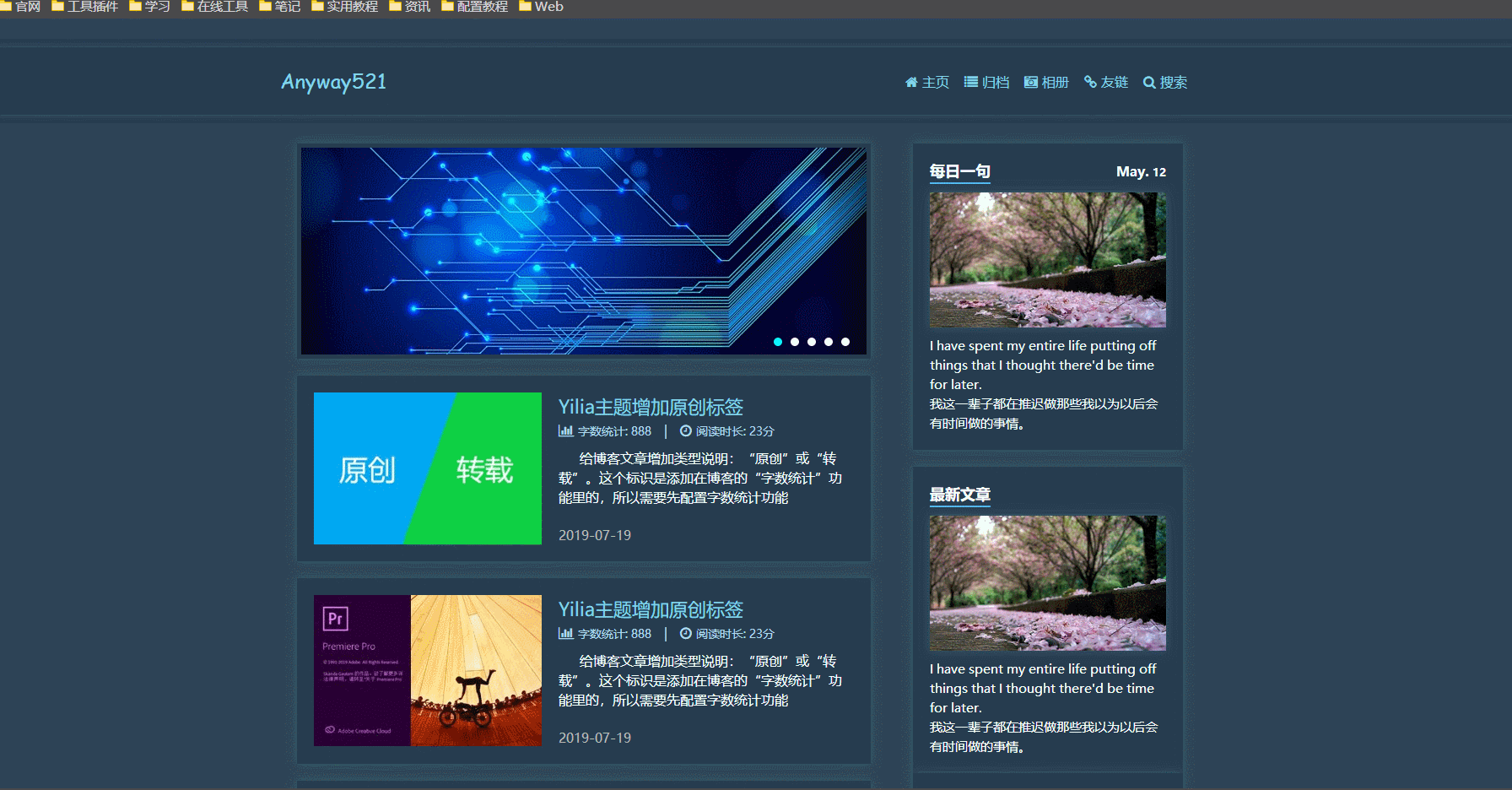Open the 归档 archive page
The height and width of the screenshot is (790, 1512).
[x=996, y=82]
